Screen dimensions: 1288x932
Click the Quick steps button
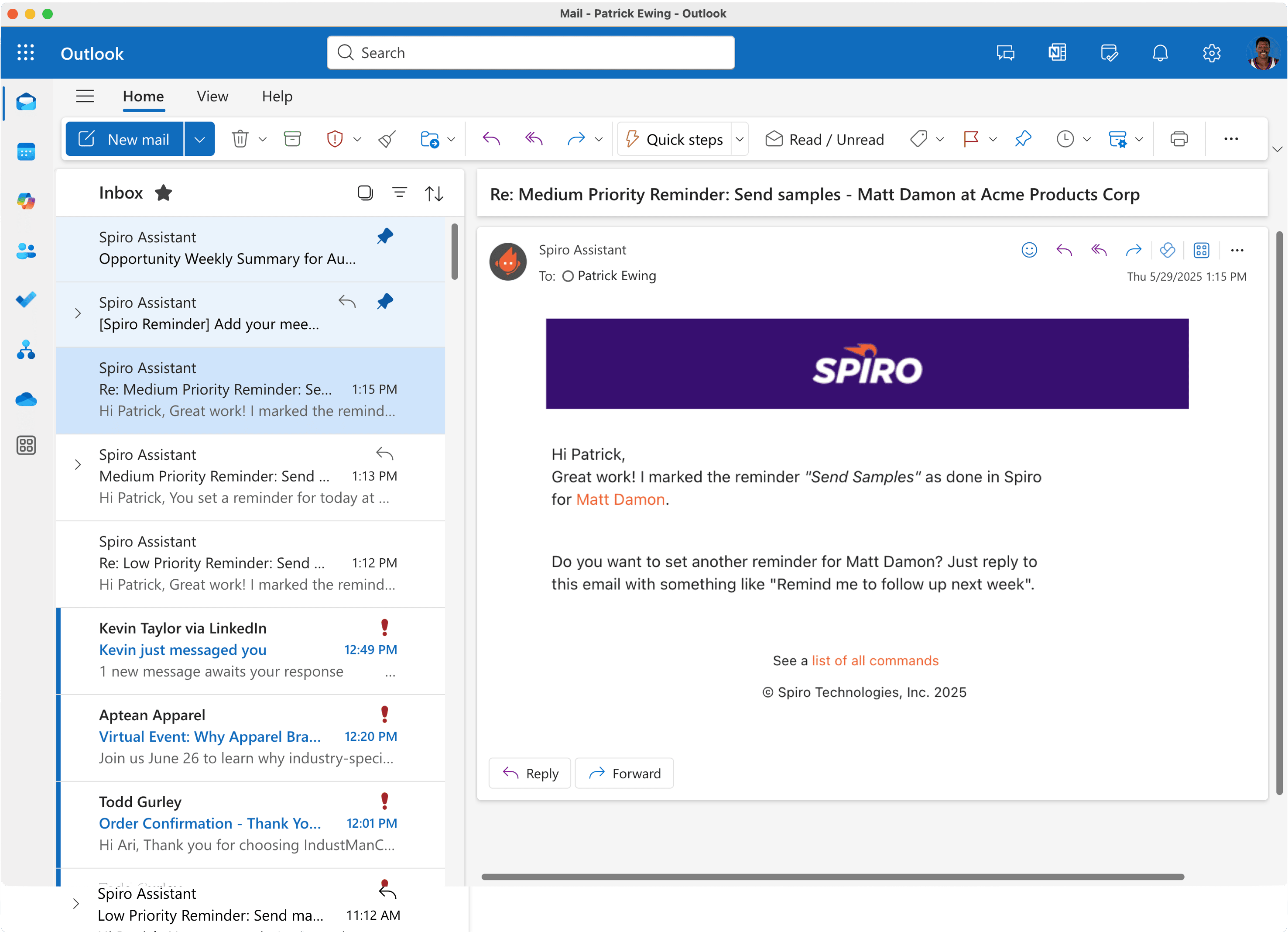coord(675,139)
